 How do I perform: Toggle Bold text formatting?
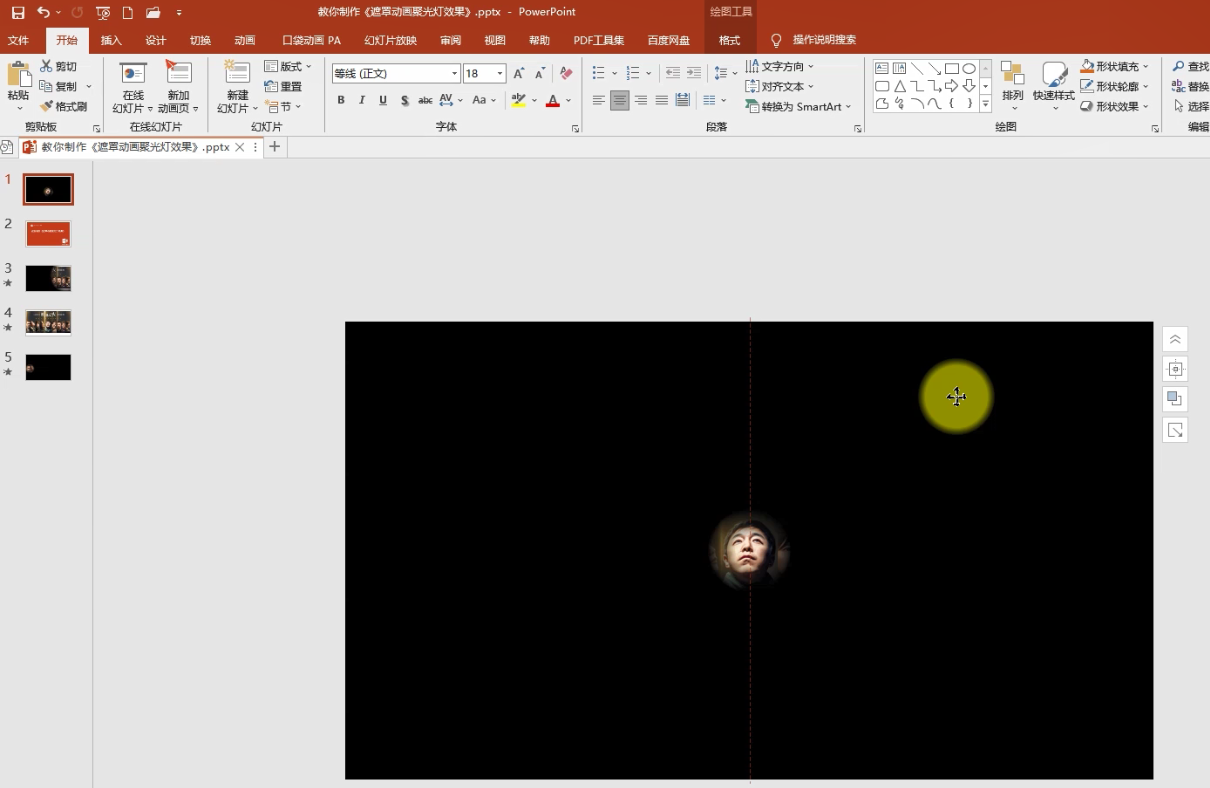(x=341, y=100)
